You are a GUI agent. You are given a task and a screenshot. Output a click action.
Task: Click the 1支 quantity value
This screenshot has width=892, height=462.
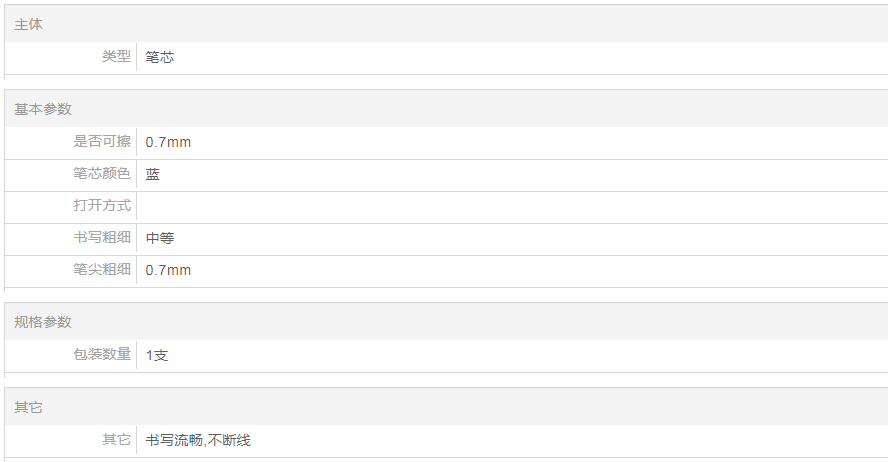157,355
